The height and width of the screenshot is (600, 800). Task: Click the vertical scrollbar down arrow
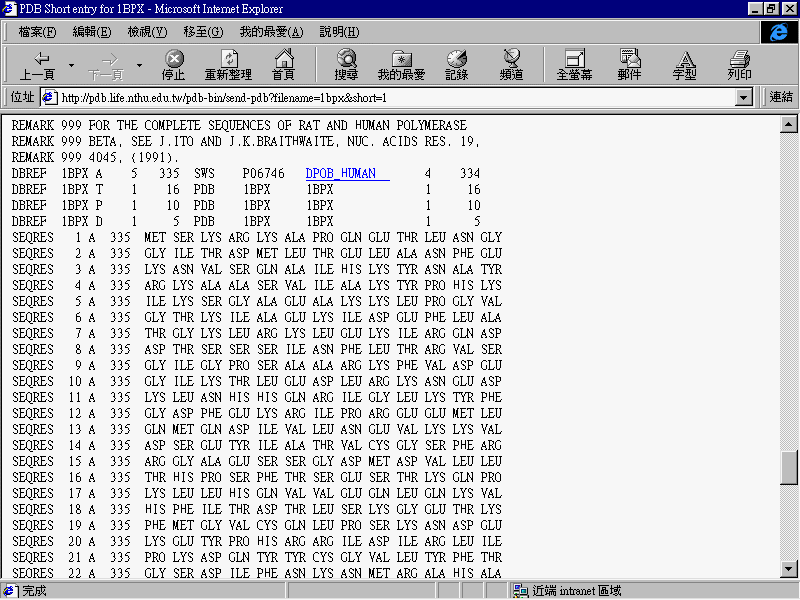pyautogui.click(x=789, y=570)
